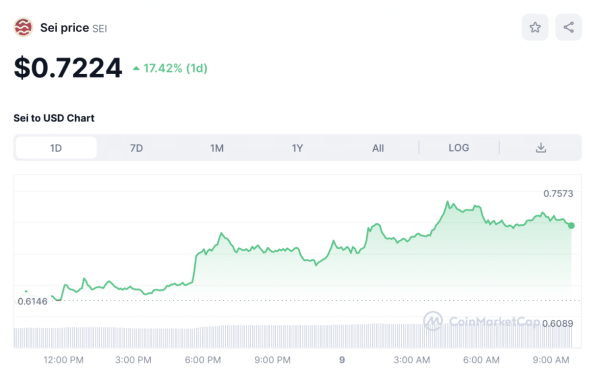Screen dimensions: 600x374
Task: Click the 12:00 PM axis label
Action: 64,360
